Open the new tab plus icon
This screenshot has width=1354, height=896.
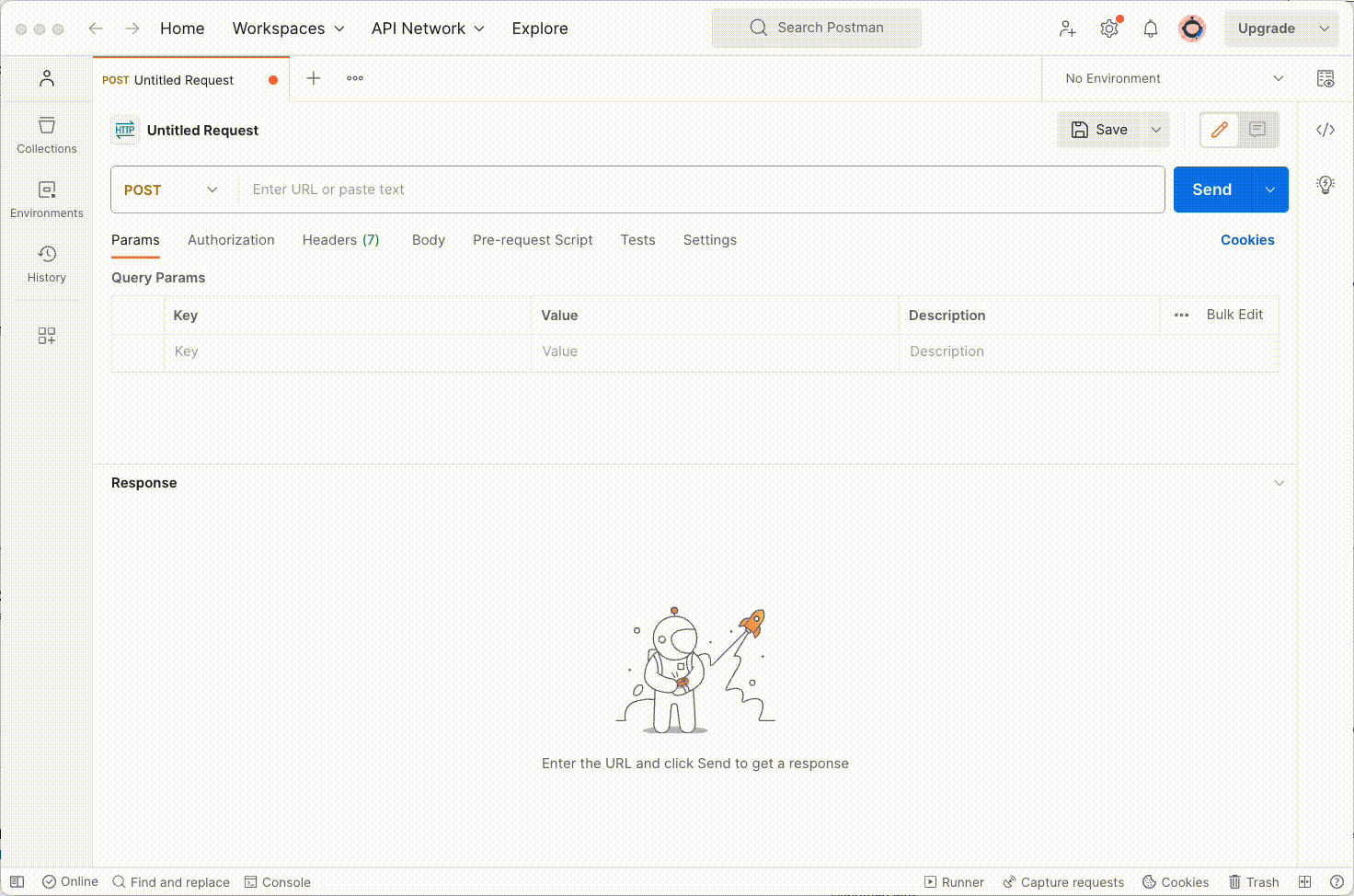click(x=314, y=79)
